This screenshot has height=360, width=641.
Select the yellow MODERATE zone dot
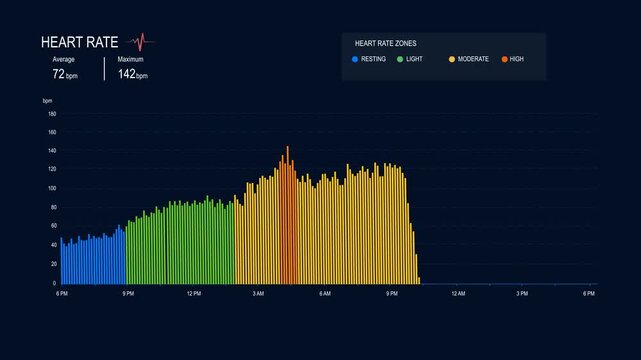point(452,59)
